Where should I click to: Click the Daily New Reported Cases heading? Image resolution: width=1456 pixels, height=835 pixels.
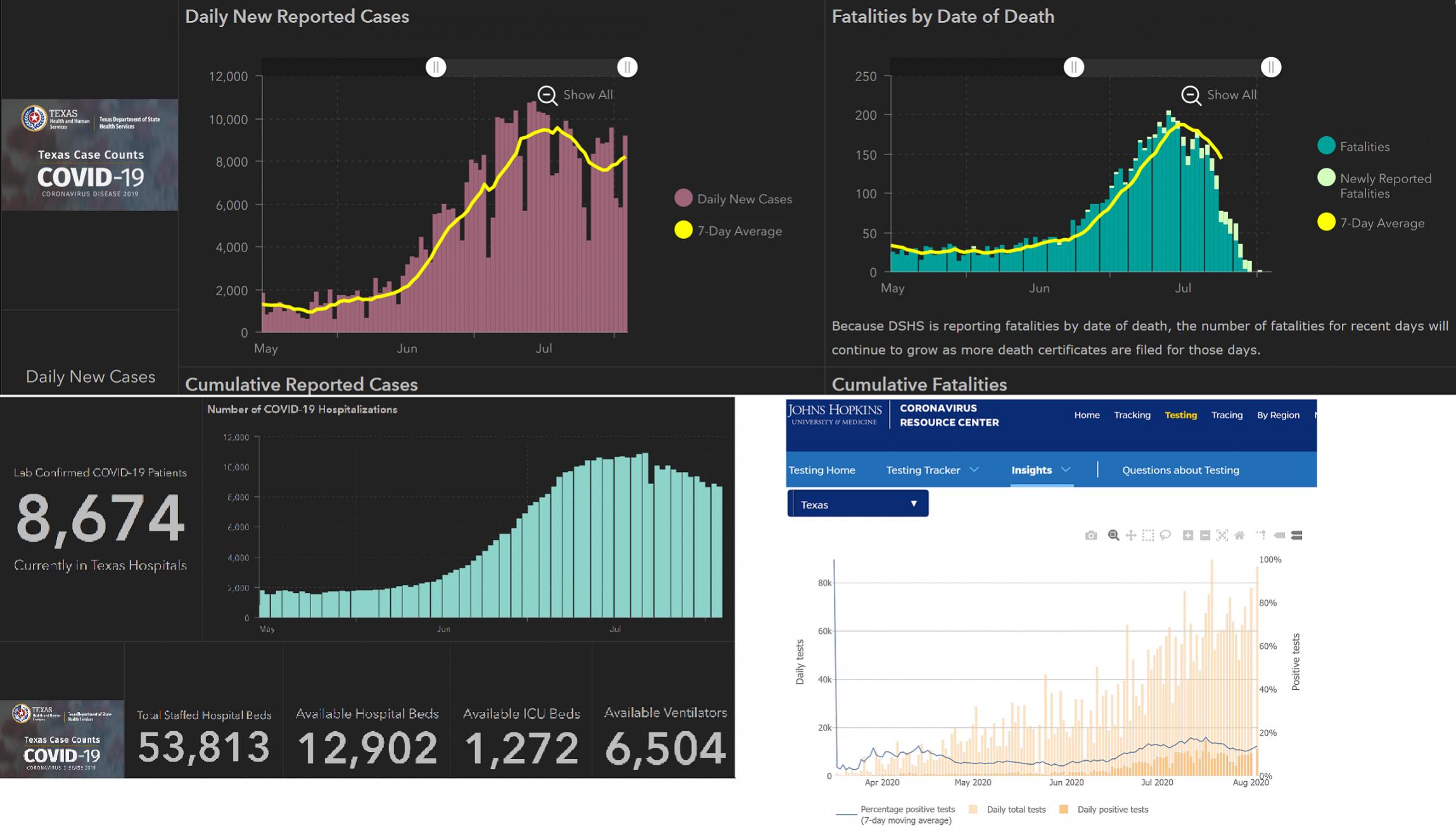pos(297,16)
